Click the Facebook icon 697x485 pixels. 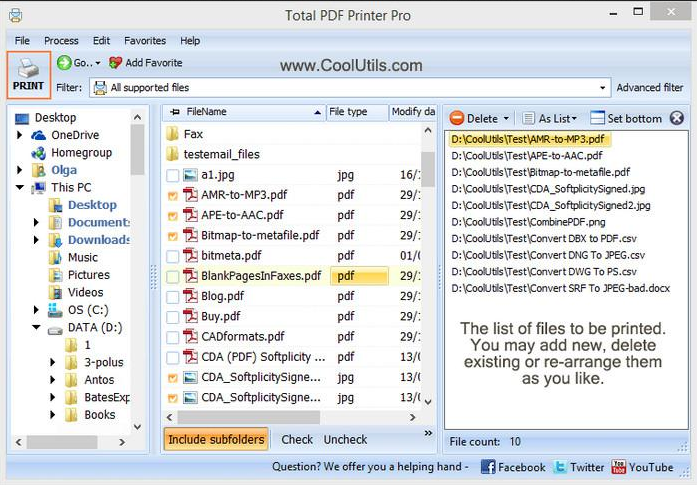pyautogui.click(x=488, y=467)
